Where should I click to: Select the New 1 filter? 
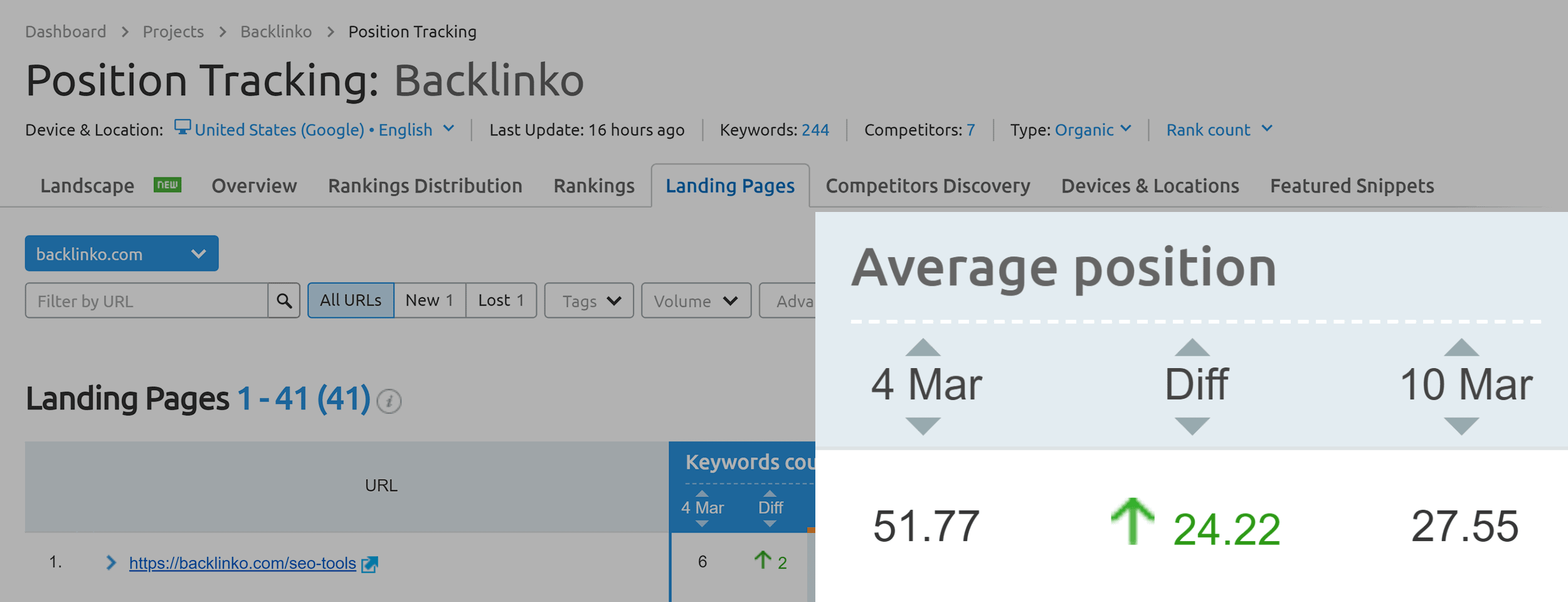(430, 300)
